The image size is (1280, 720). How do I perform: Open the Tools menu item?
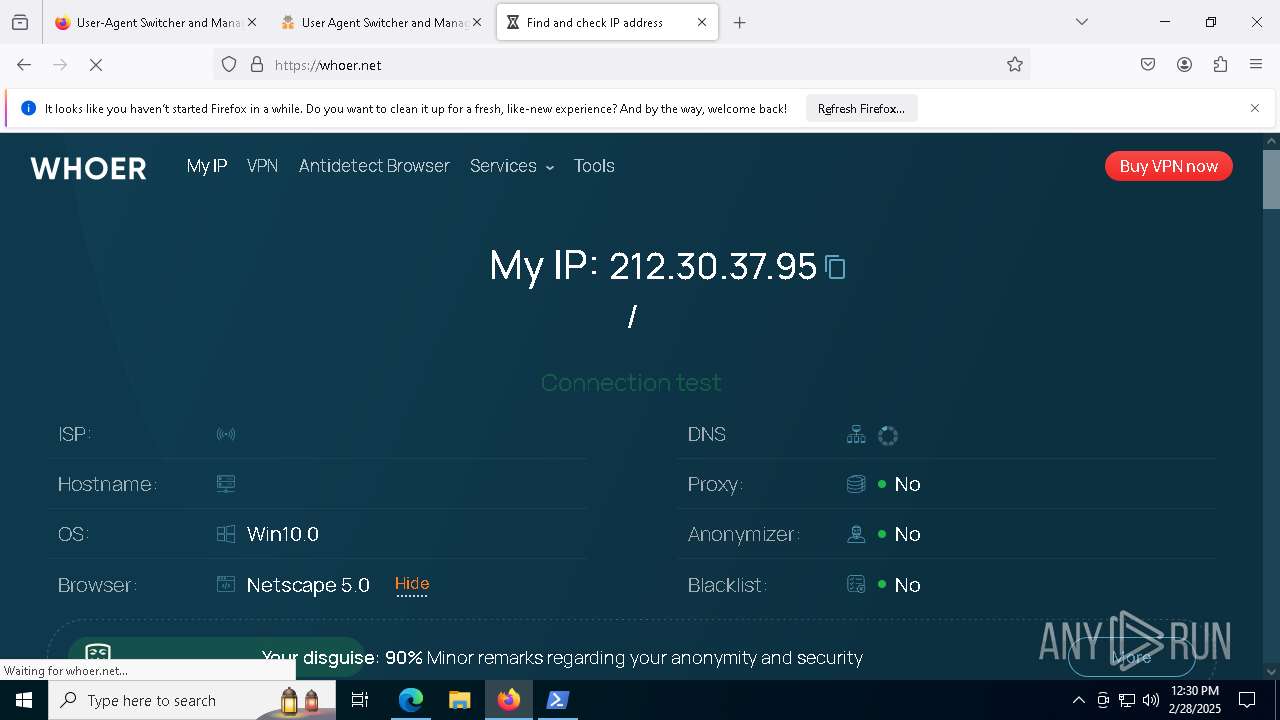coord(594,166)
